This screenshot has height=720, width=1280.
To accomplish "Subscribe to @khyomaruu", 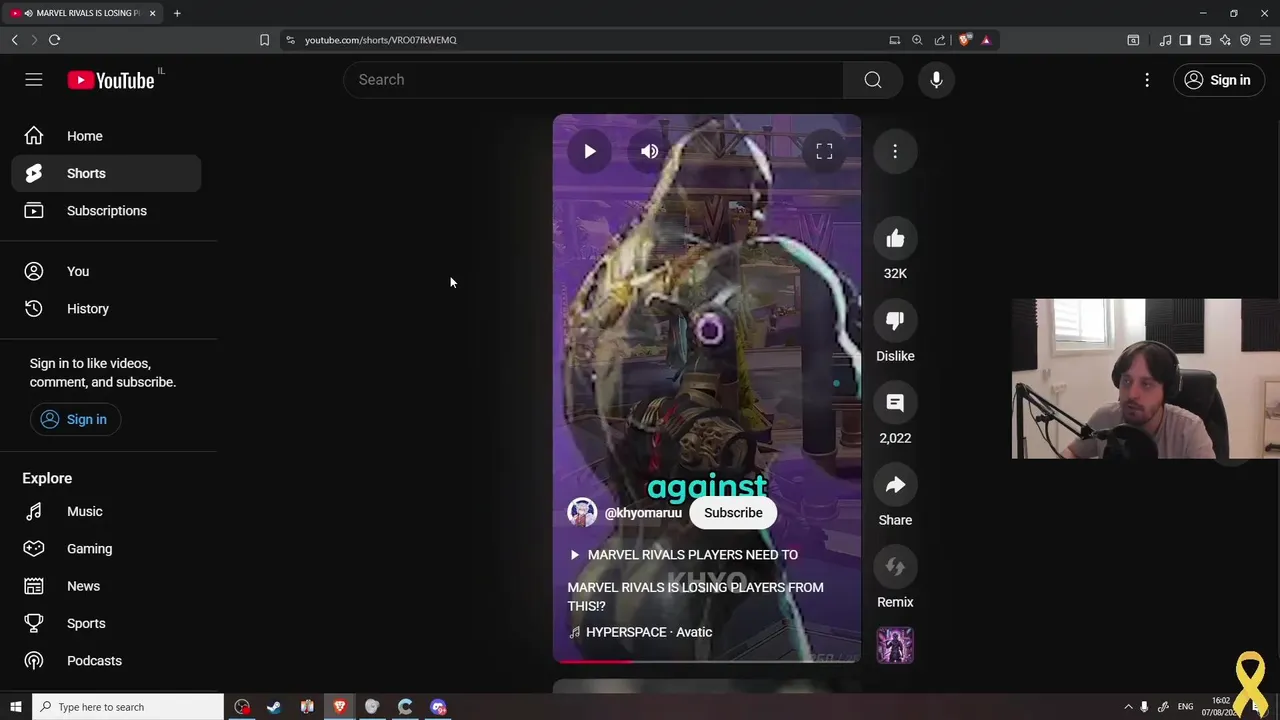I will pos(733,513).
